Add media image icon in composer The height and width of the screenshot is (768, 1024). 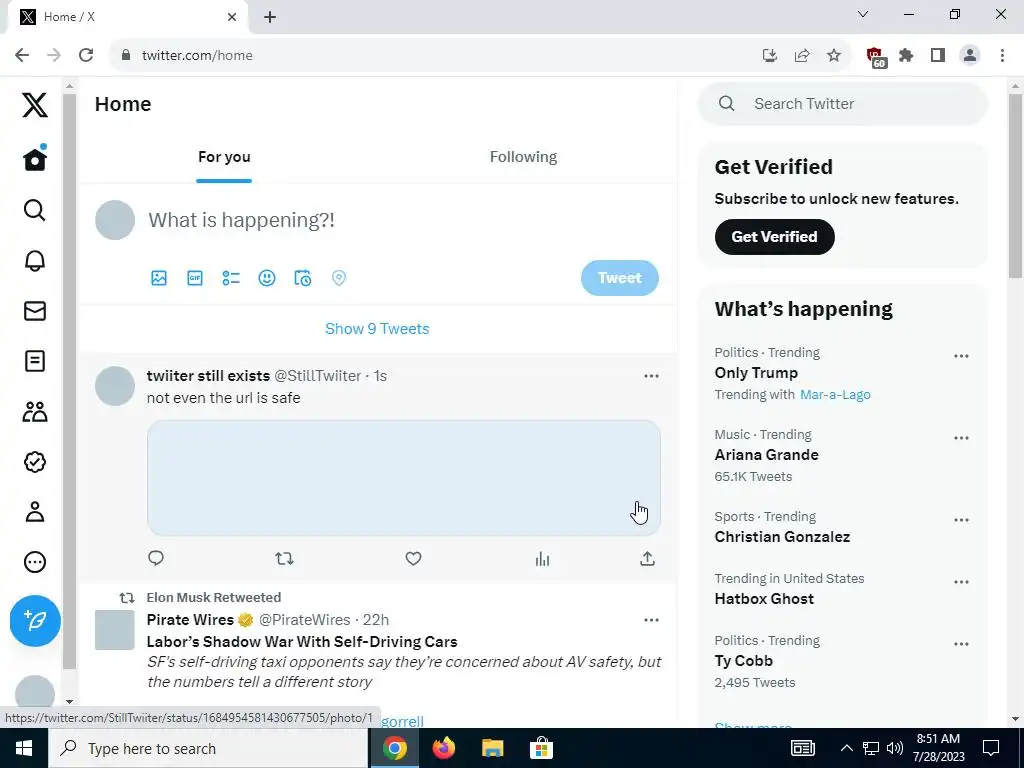(159, 278)
